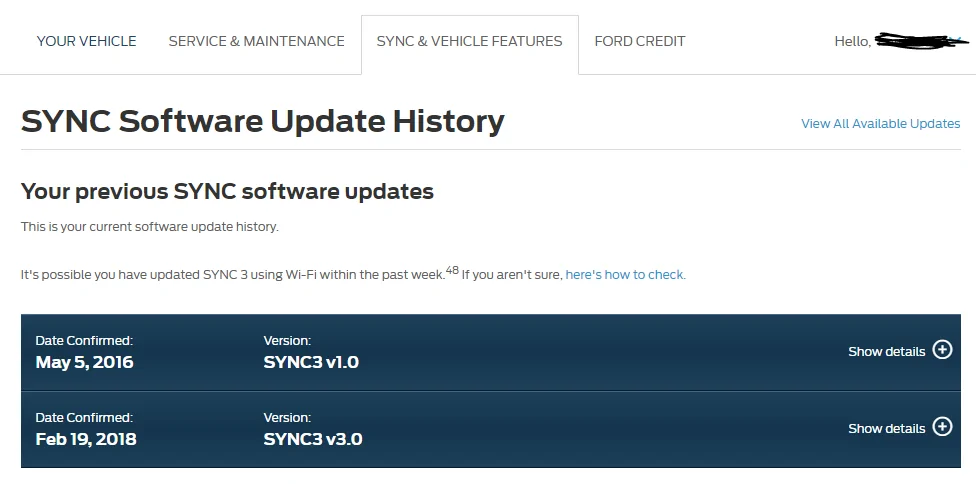The height and width of the screenshot is (484, 976).
Task: Click footnote 48 superscript
Action: point(452,271)
